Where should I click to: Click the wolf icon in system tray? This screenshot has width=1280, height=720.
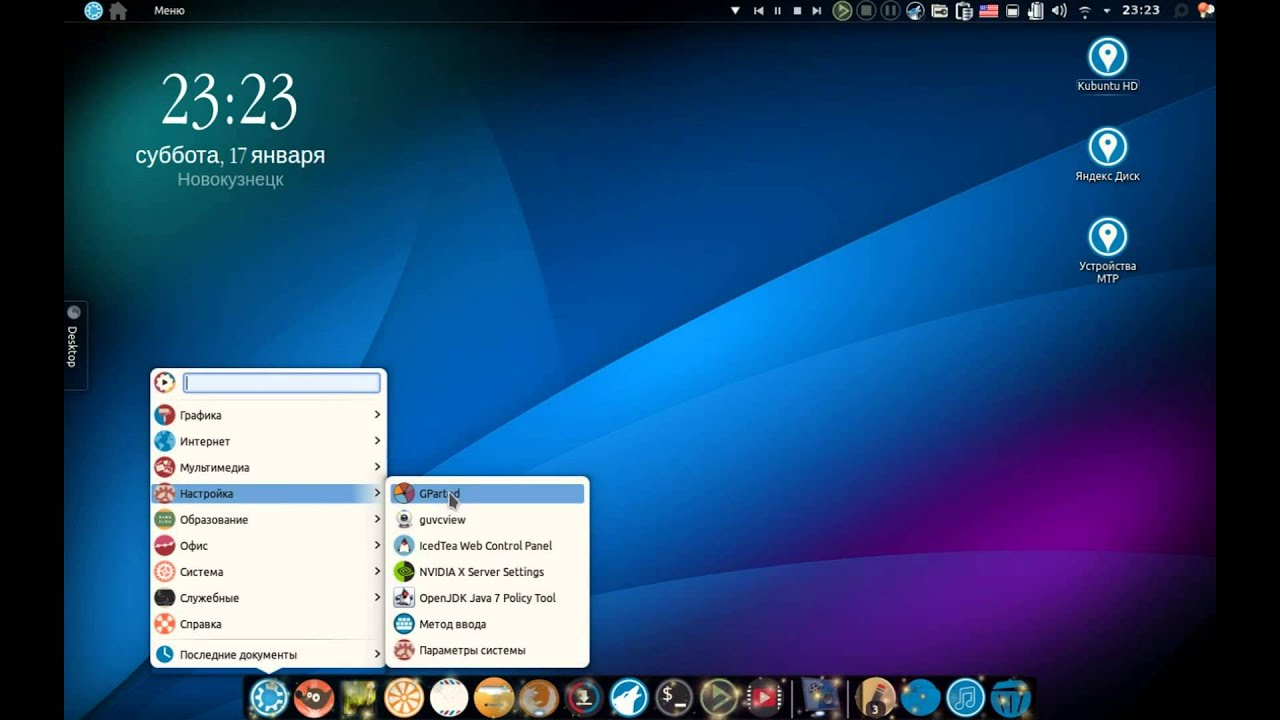[x=915, y=11]
